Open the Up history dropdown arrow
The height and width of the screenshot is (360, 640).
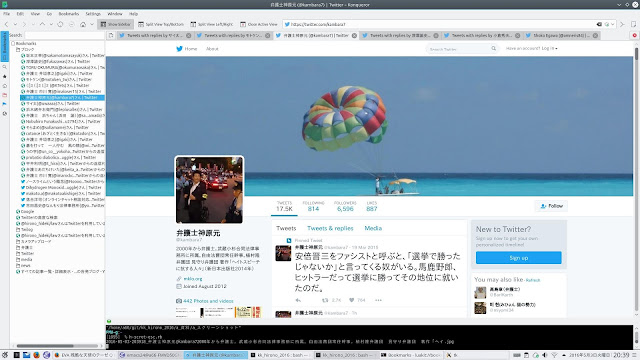(x=51, y=24)
